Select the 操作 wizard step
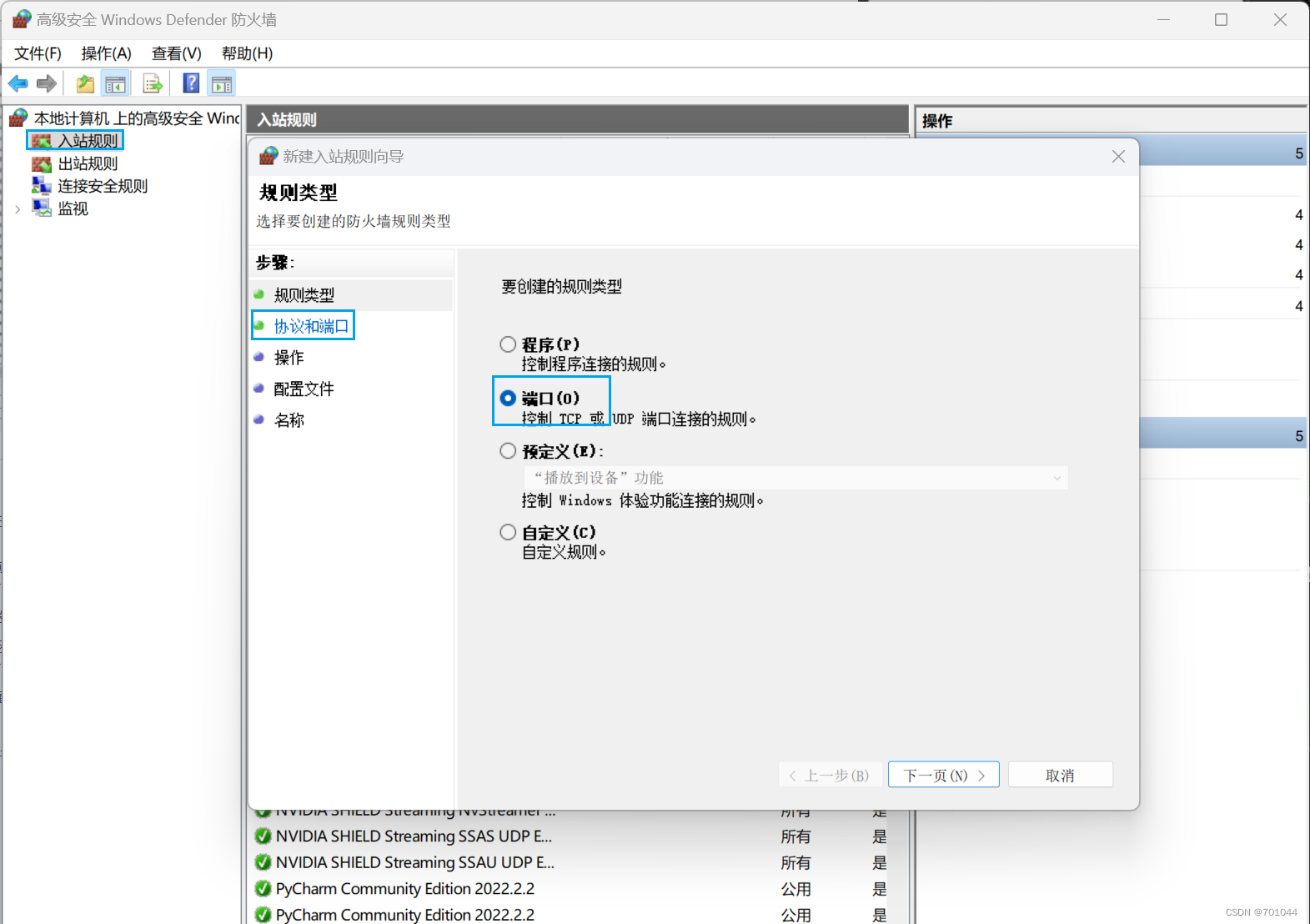This screenshot has height=924, width=1310. click(x=289, y=357)
